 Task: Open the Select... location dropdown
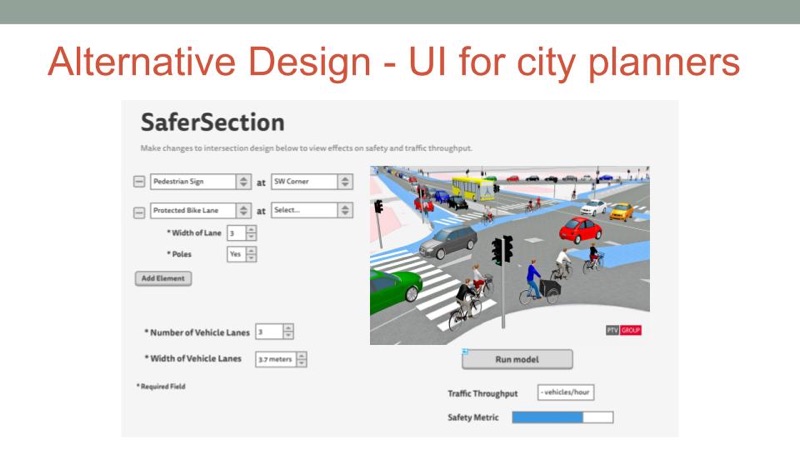click(x=312, y=210)
